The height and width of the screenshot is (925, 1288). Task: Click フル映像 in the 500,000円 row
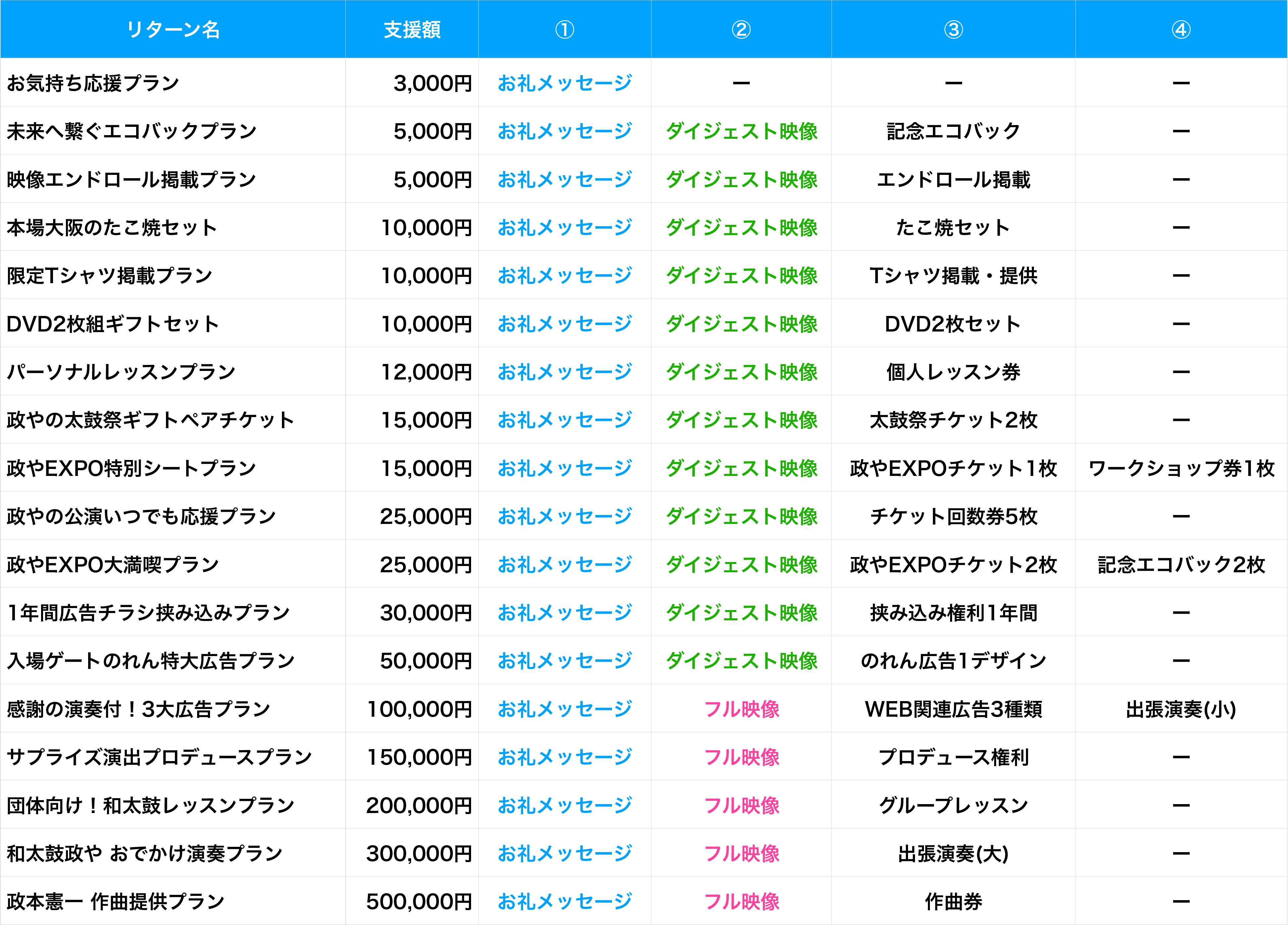coord(741,901)
